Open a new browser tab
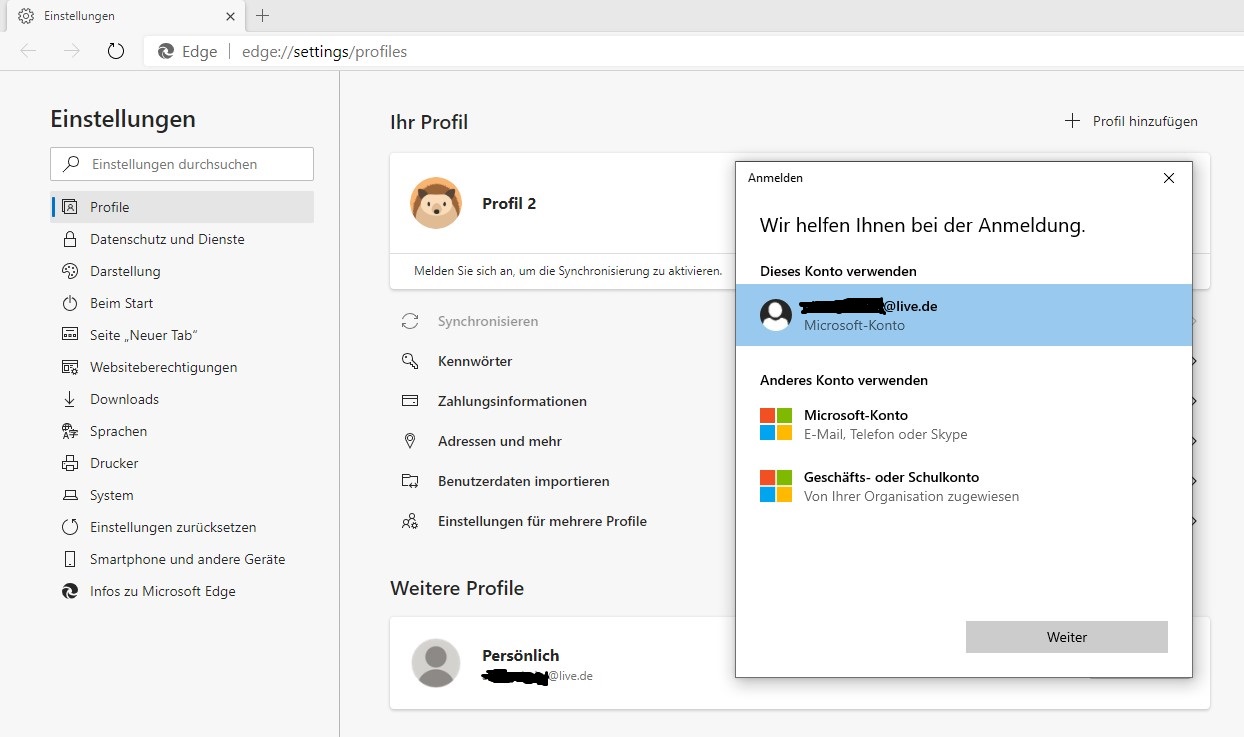 coord(262,16)
